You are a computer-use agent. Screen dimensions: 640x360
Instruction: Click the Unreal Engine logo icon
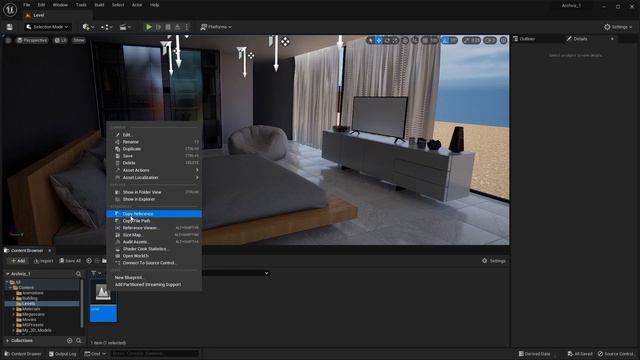point(10,9)
